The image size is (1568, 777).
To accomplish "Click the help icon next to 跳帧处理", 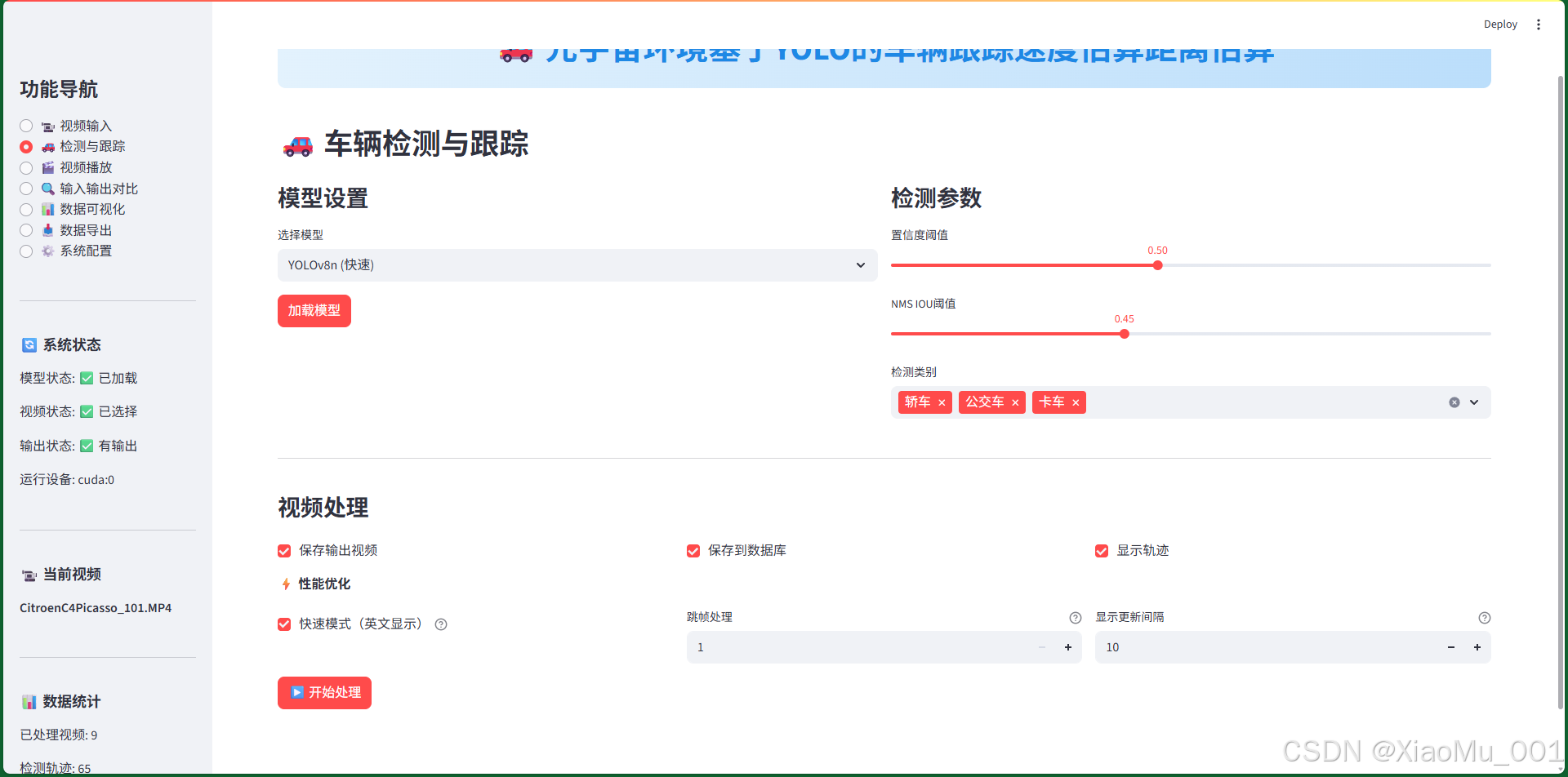I will 1076,617.
